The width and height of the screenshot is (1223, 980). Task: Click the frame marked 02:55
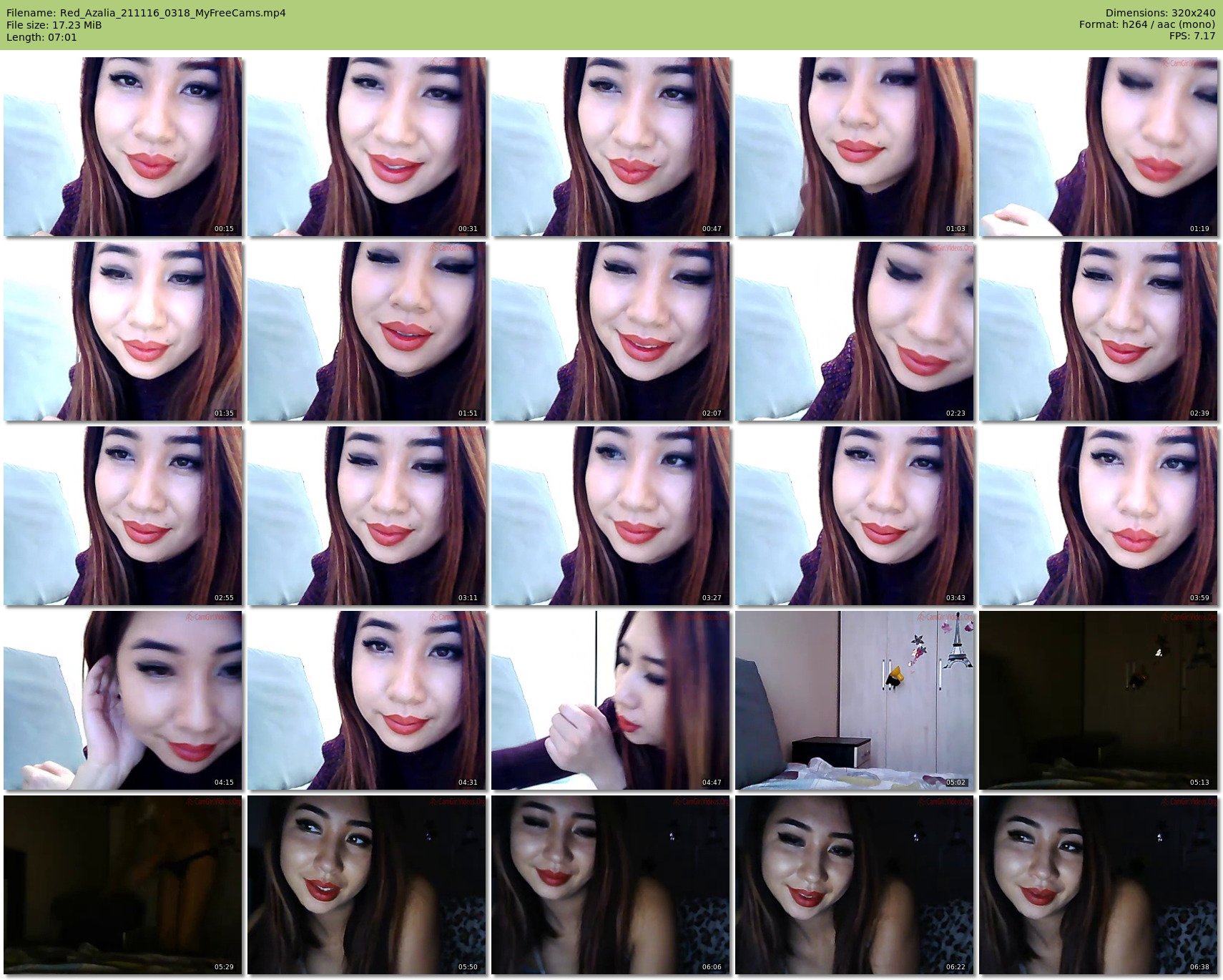(123, 516)
